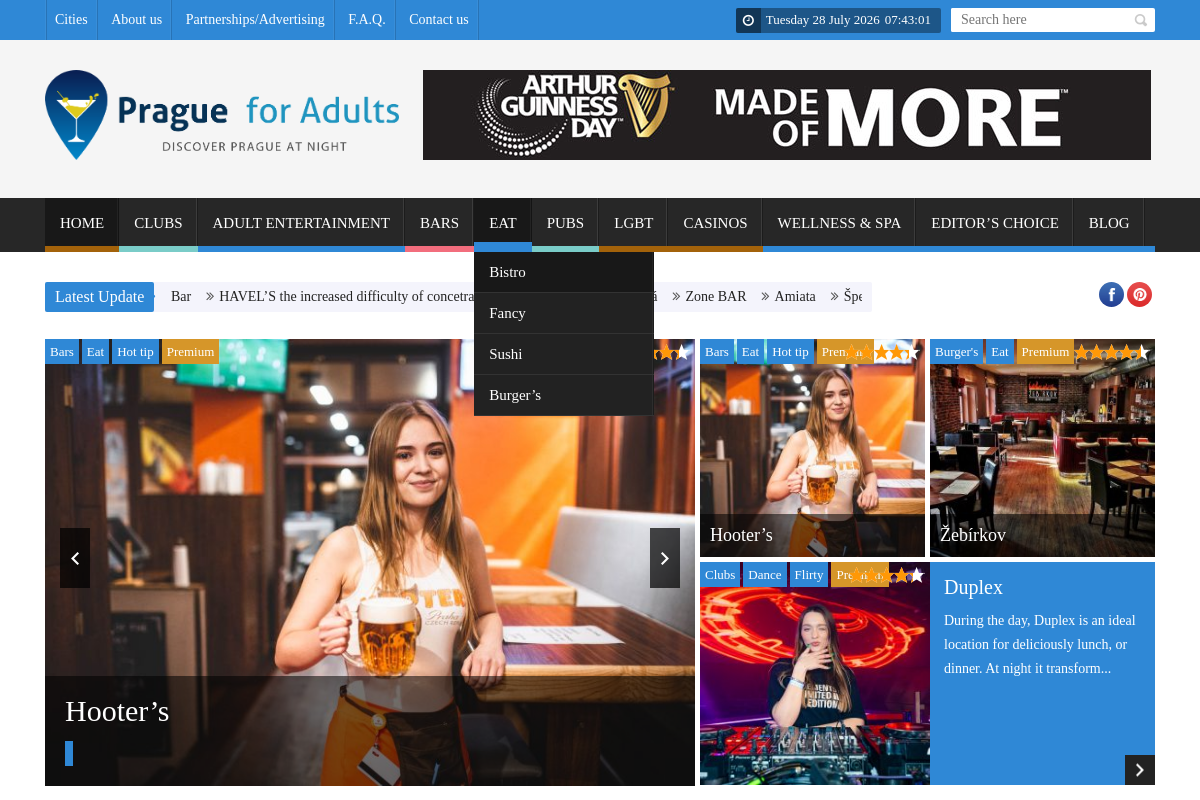Go to next slide in main slider

pos(665,558)
